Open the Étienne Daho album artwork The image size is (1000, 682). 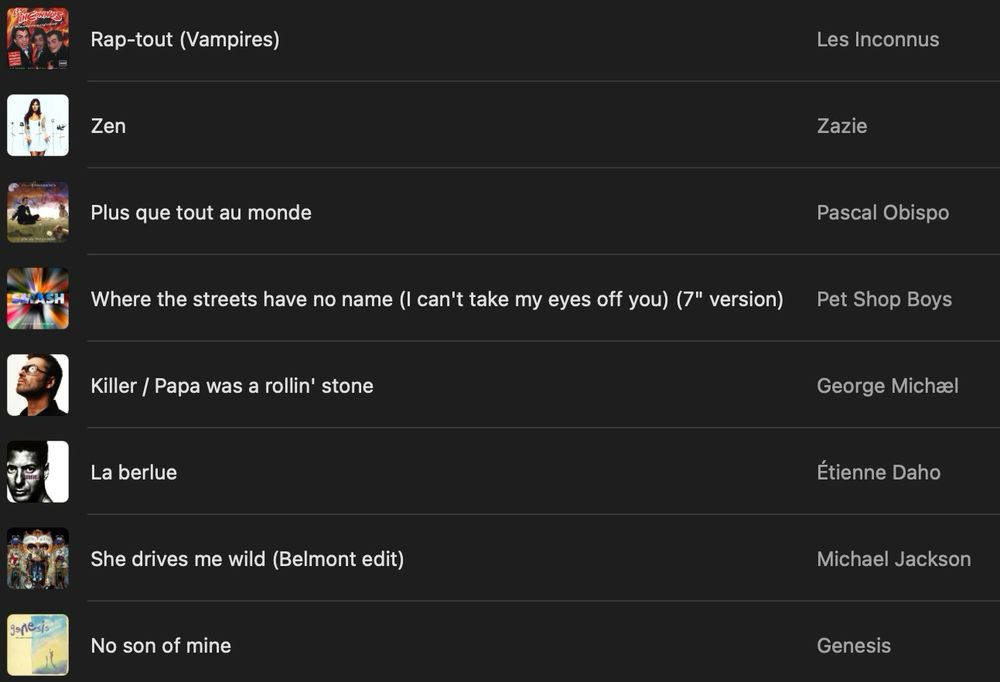38,472
